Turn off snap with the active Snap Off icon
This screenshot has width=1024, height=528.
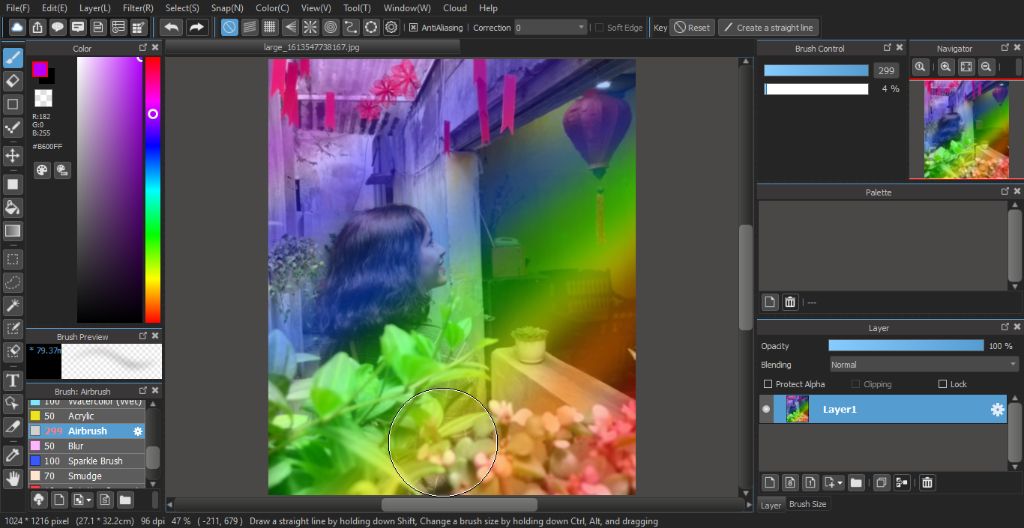coord(229,27)
